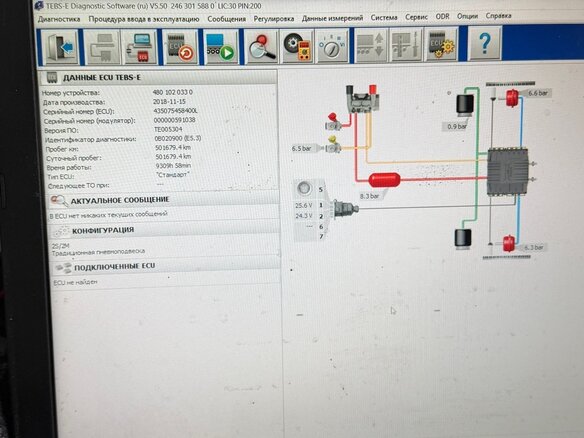The image size is (584, 438).
Task: Click the ПОДКЛЮЧЕННЫЕ ECU section header
Action: pos(167,266)
